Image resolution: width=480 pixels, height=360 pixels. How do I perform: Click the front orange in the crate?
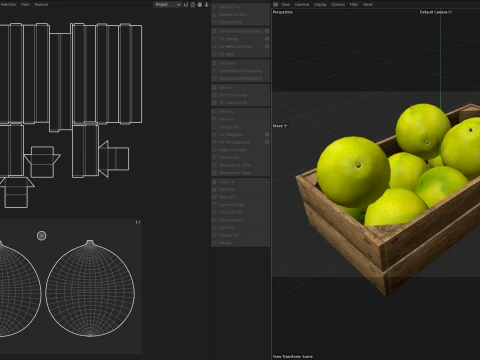coord(354,172)
